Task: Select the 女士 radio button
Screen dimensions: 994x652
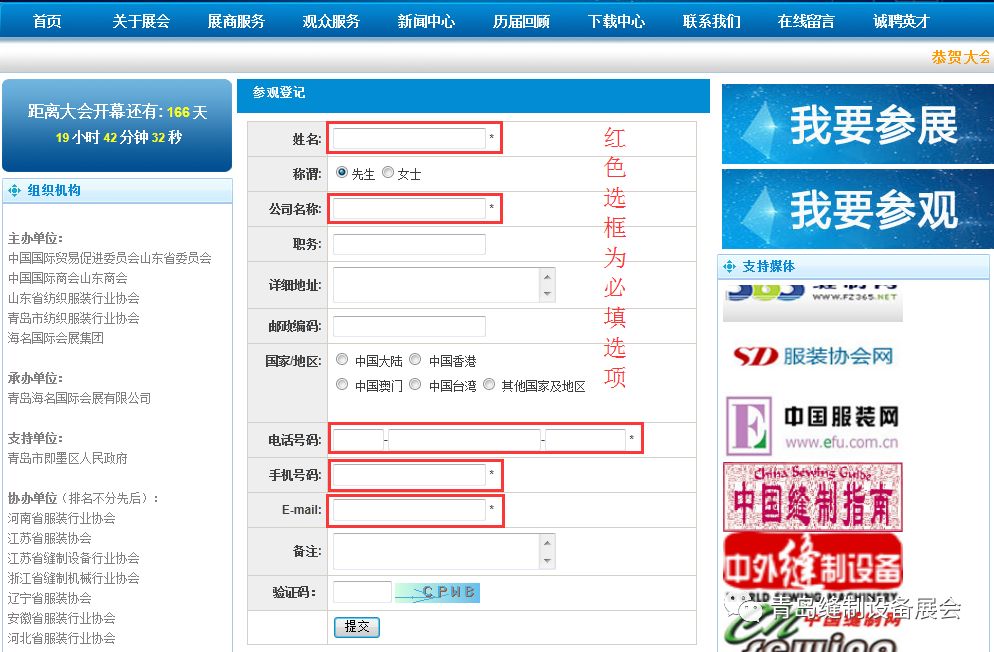Action: pyautogui.click(x=388, y=172)
